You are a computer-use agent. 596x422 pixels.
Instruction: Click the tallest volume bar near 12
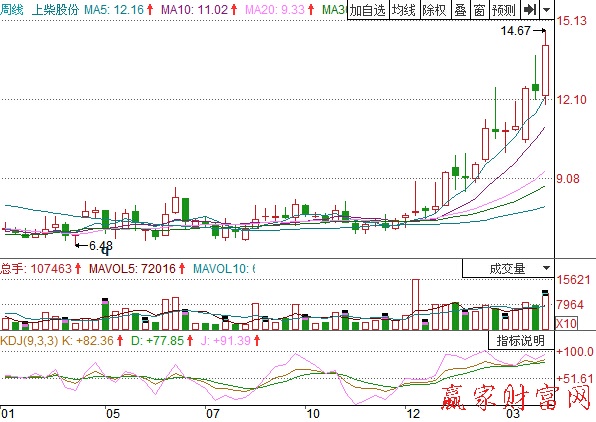coord(415,305)
